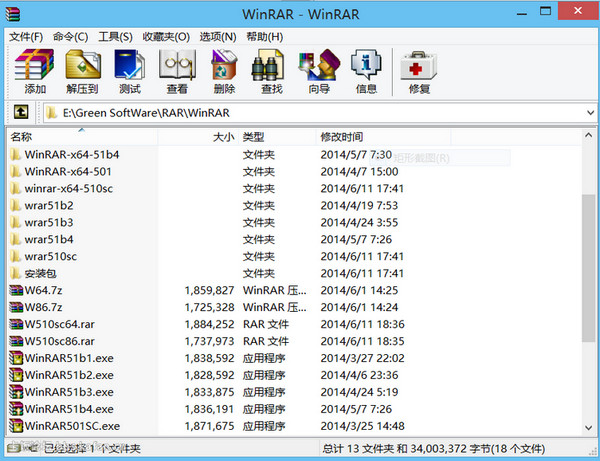Screen dimensions: 600x461
Task: Click the WinRAR51b2.exe file icon
Action: (16, 375)
